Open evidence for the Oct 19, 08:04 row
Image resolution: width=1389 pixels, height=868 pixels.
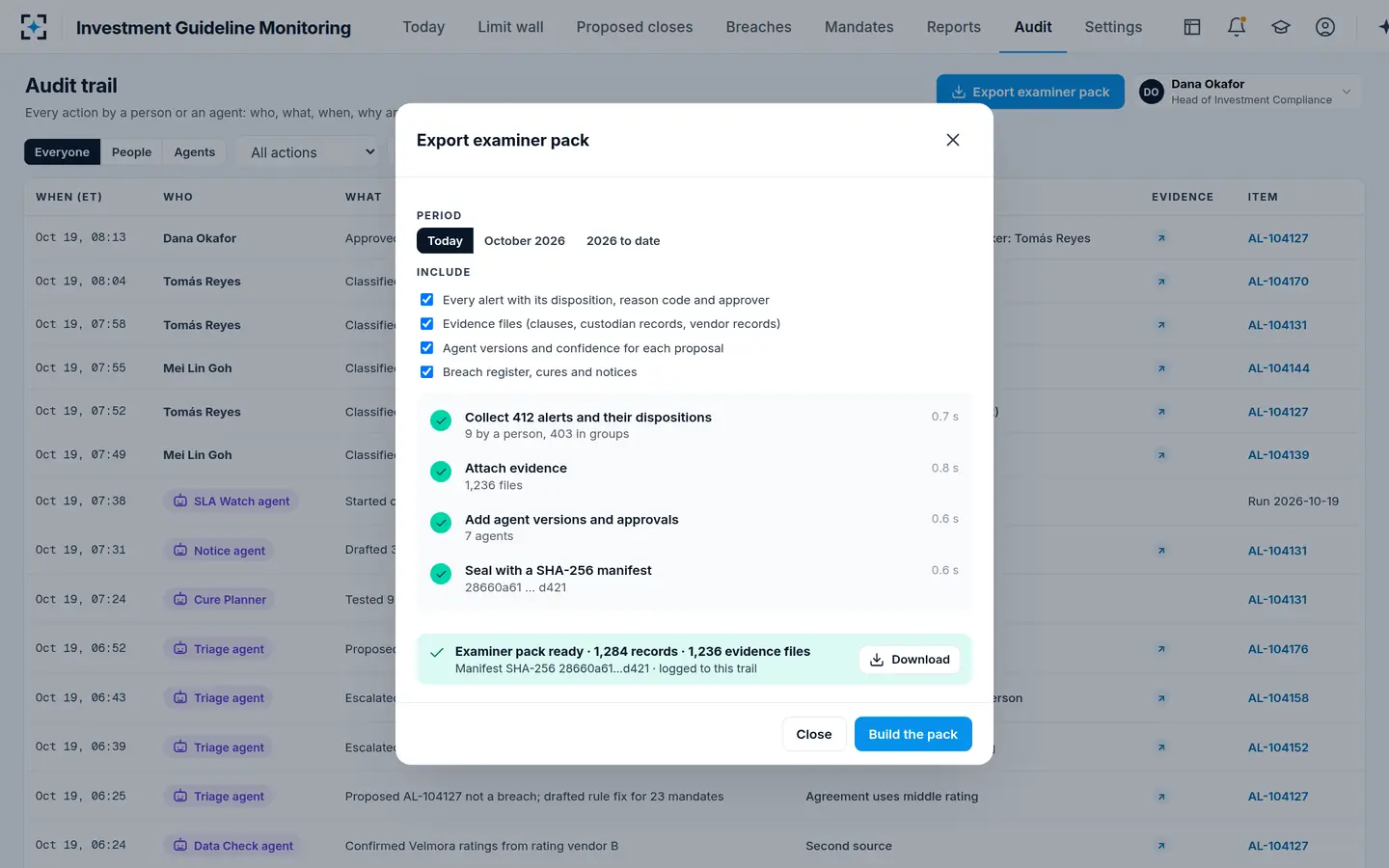tap(1161, 282)
